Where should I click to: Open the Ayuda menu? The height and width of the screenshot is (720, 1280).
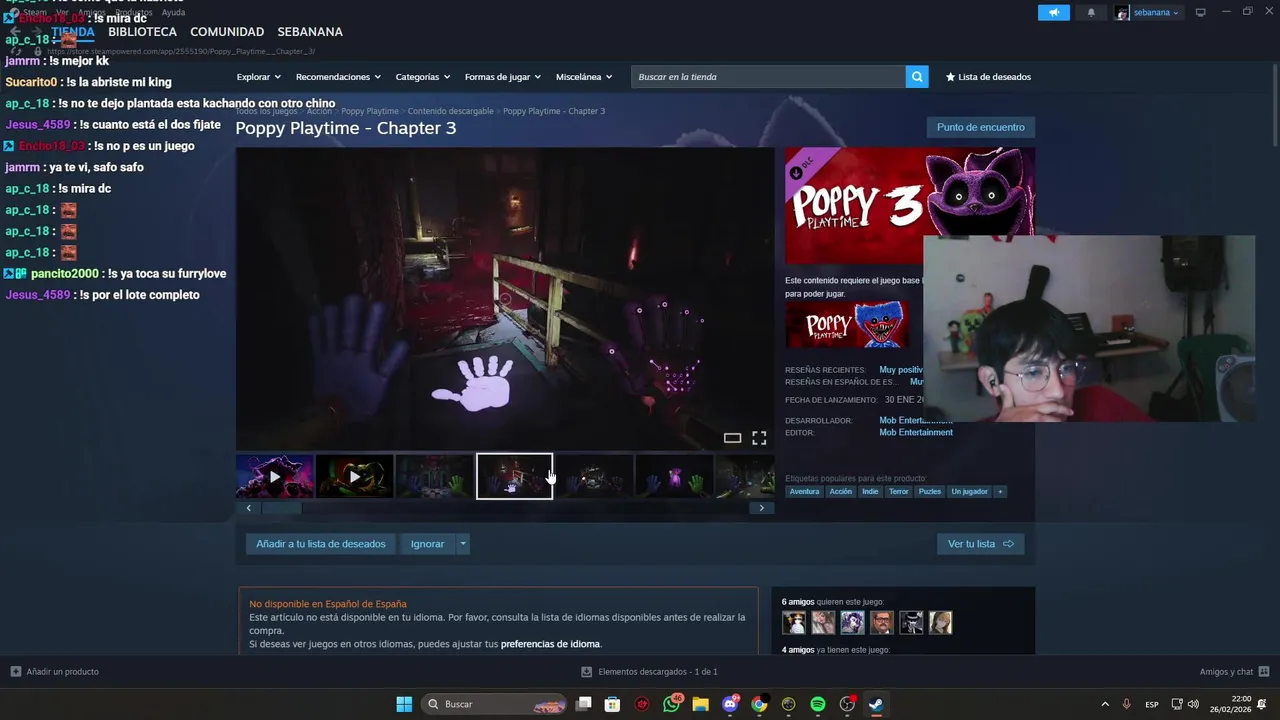(173, 12)
